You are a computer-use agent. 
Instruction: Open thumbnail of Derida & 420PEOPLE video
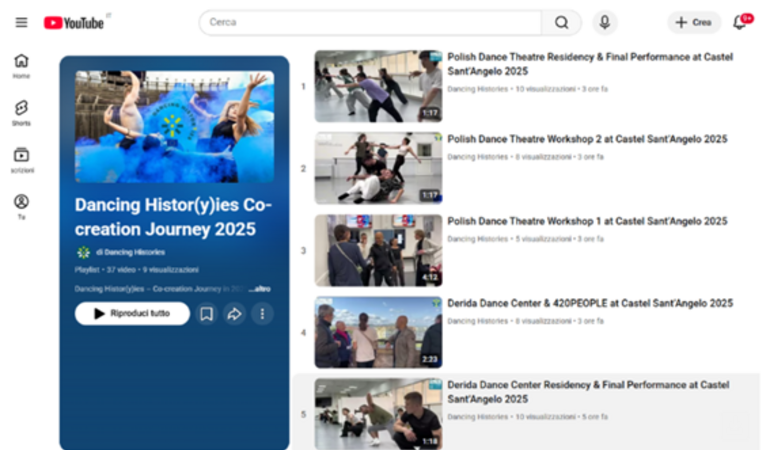(x=378, y=332)
